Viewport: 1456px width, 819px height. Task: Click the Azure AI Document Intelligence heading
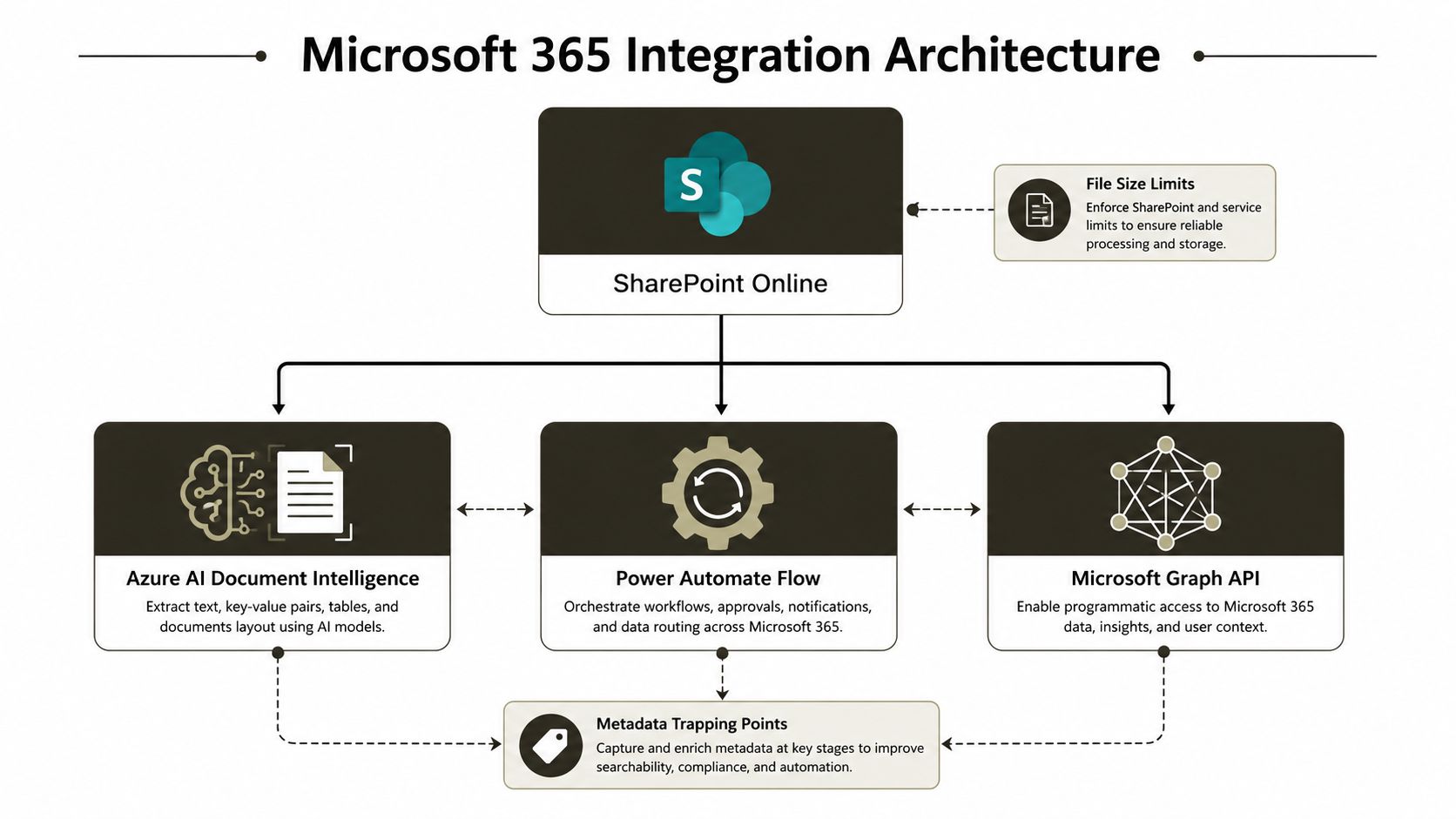[273, 578]
